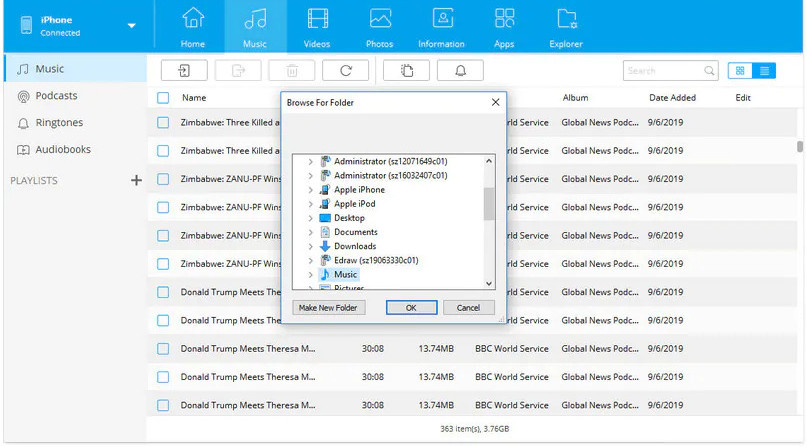Check the first Zimbabwe: ZANU-PF Wins row
Image resolution: width=807 pixels, height=447 pixels.
coord(163,179)
